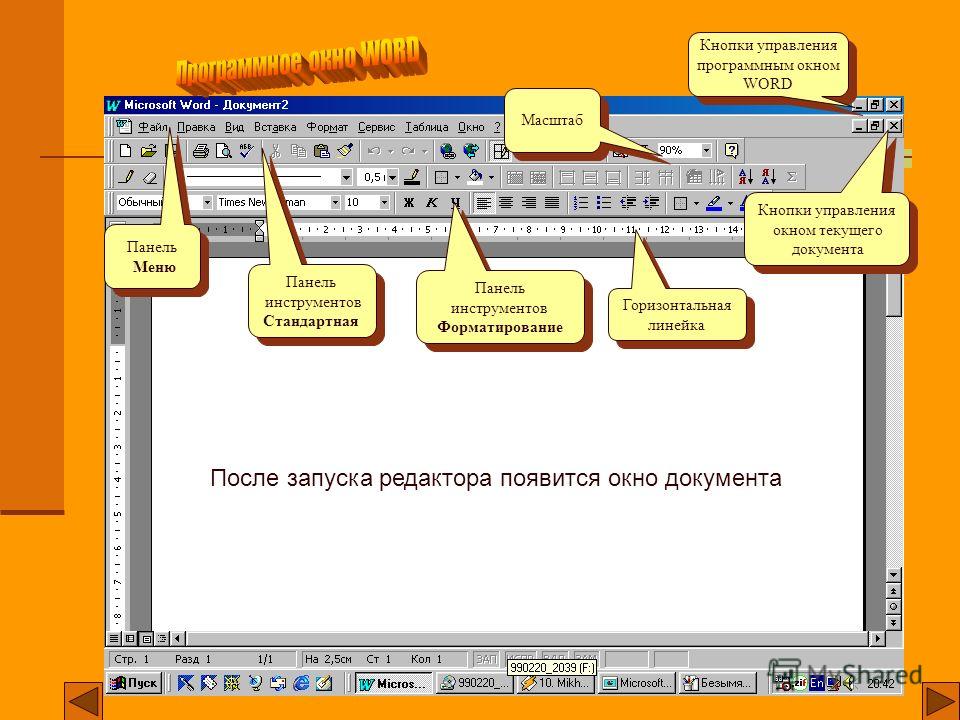This screenshot has height=720, width=960.
Task: Open the 0,5 line weight dropdown
Action: [x=392, y=178]
